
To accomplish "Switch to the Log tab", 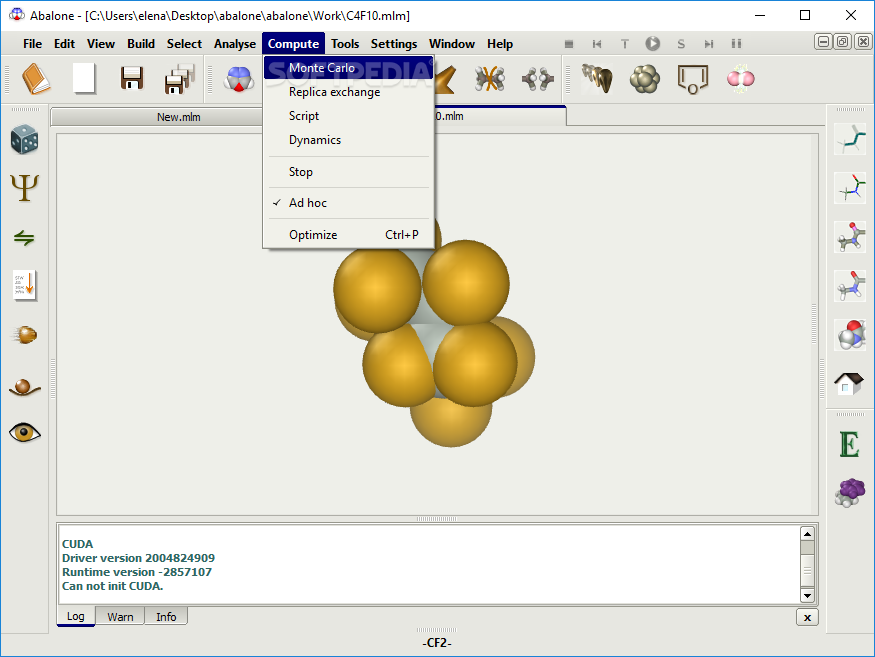I will click(x=76, y=616).
